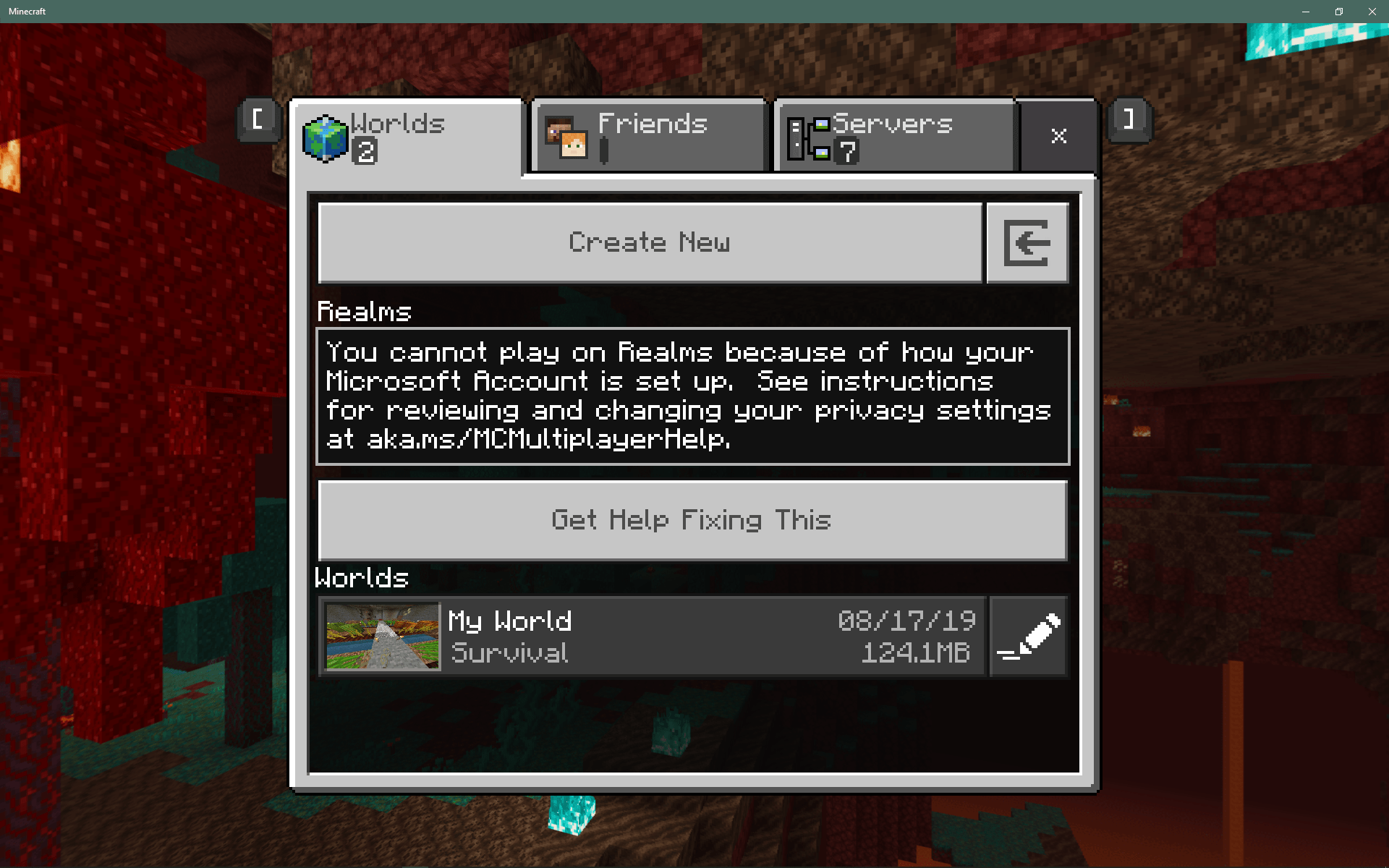The width and height of the screenshot is (1389, 868).
Task: Click the pencil edit icon for My World
Action: [x=1030, y=636]
